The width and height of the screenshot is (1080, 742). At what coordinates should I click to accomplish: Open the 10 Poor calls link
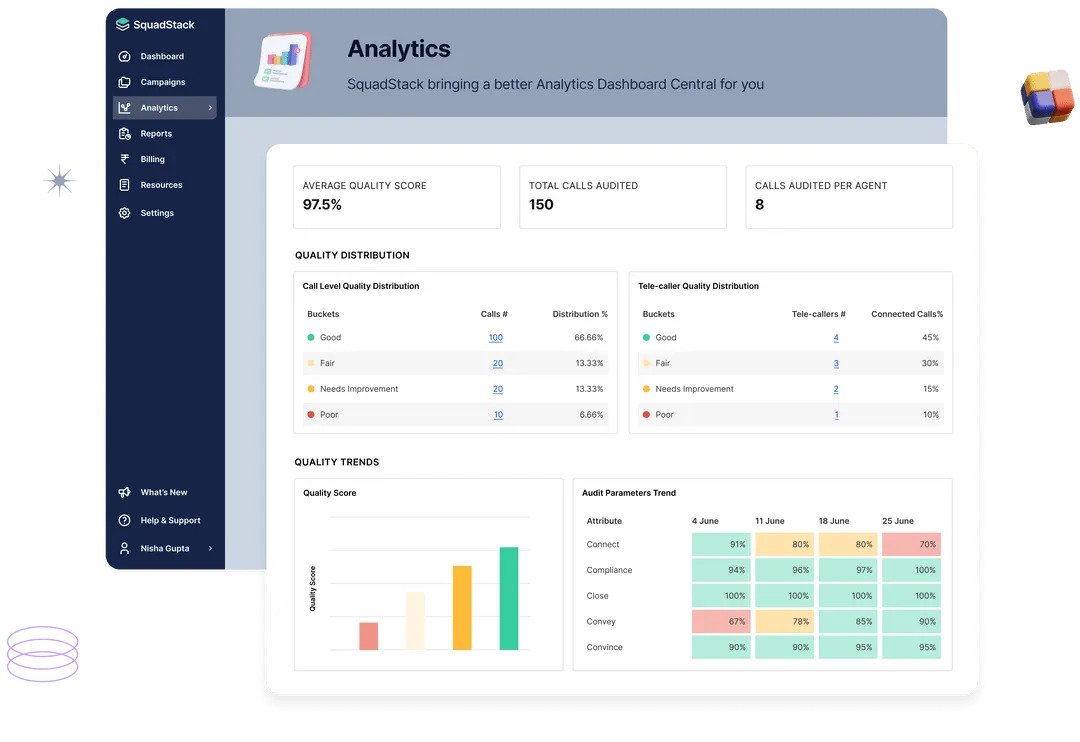(x=499, y=415)
